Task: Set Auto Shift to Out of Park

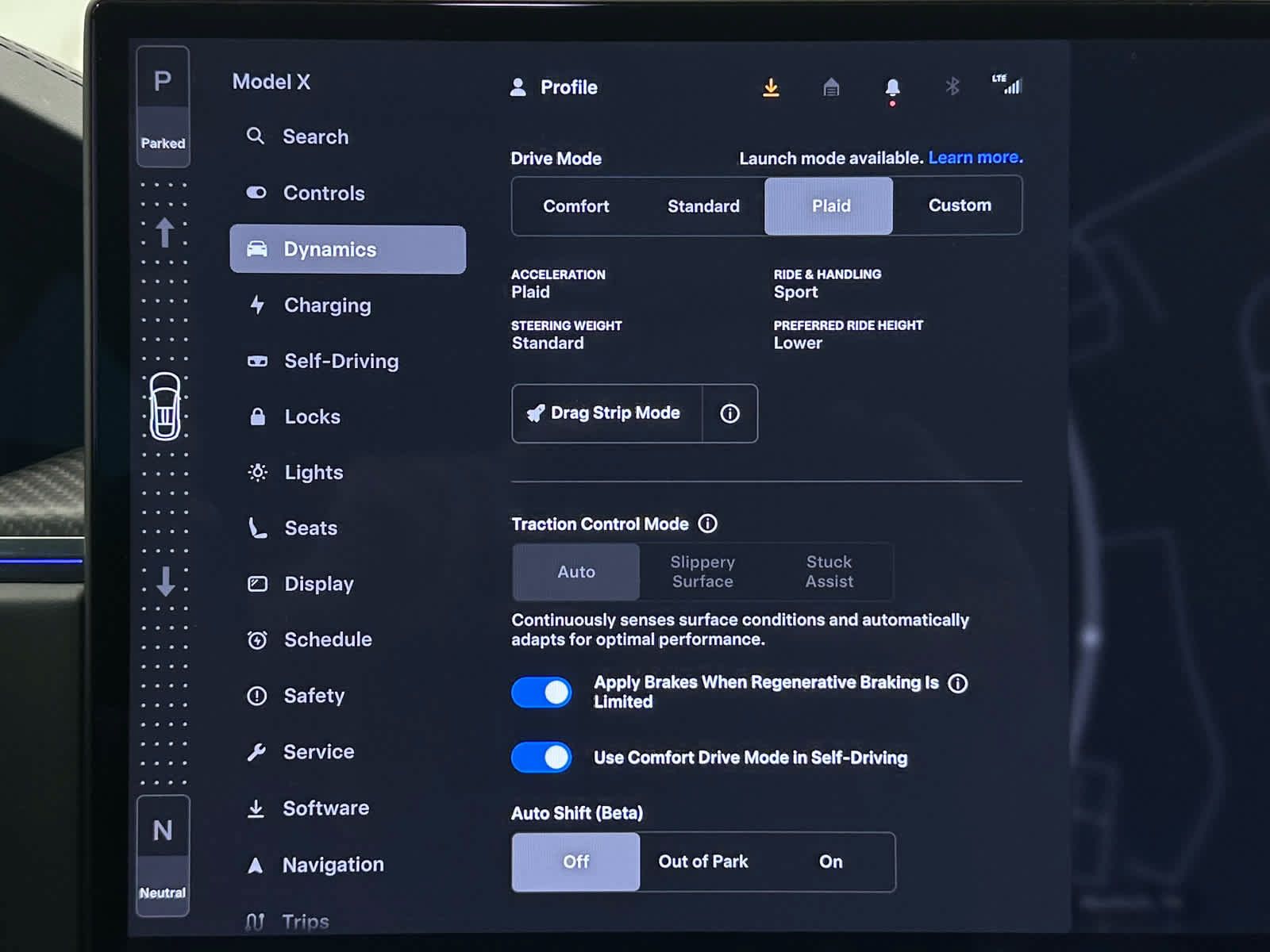Action: [x=703, y=862]
